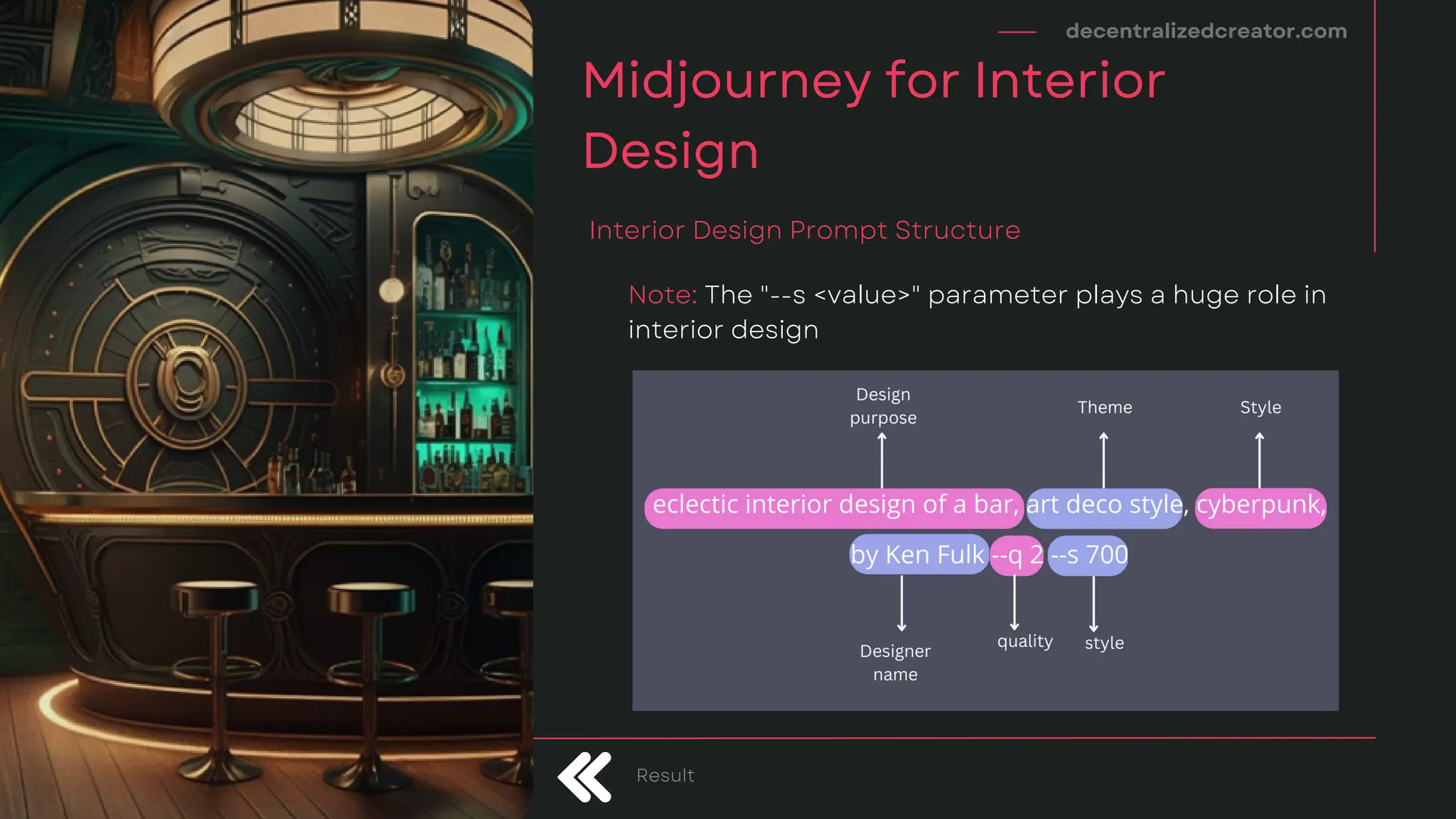1456x819 pixels.
Task: Click the art deco bar image
Action: click(x=266, y=409)
